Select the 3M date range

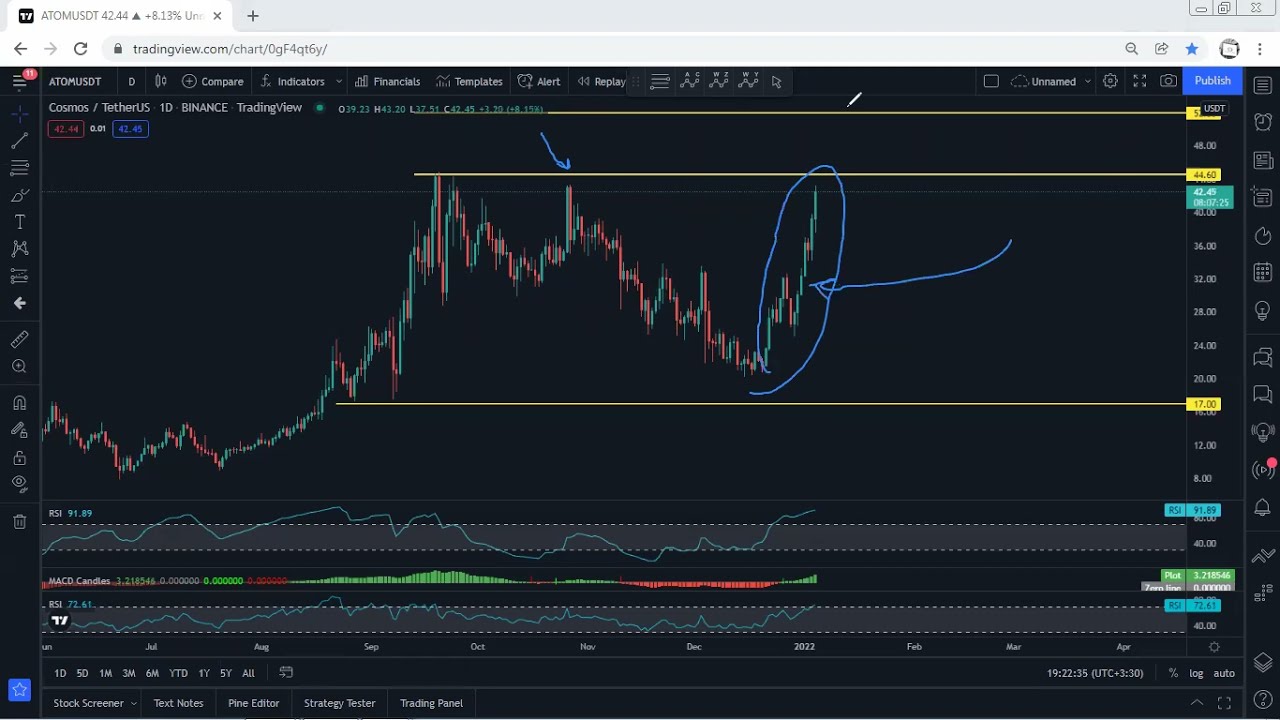tap(129, 673)
